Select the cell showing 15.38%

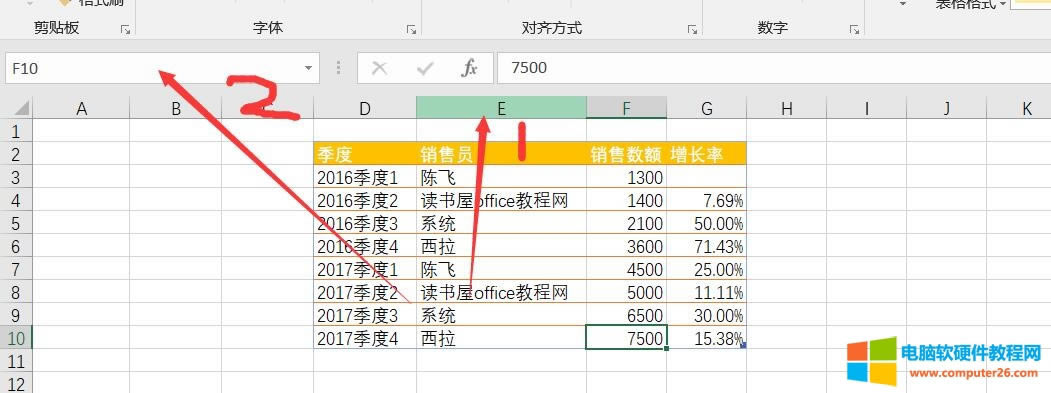[706, 337]
